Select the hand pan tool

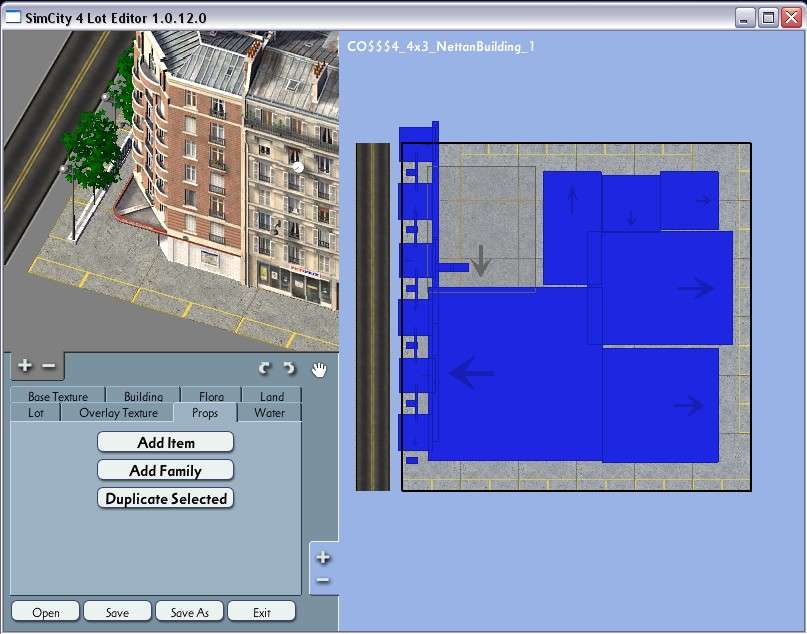tap(319, 369)
